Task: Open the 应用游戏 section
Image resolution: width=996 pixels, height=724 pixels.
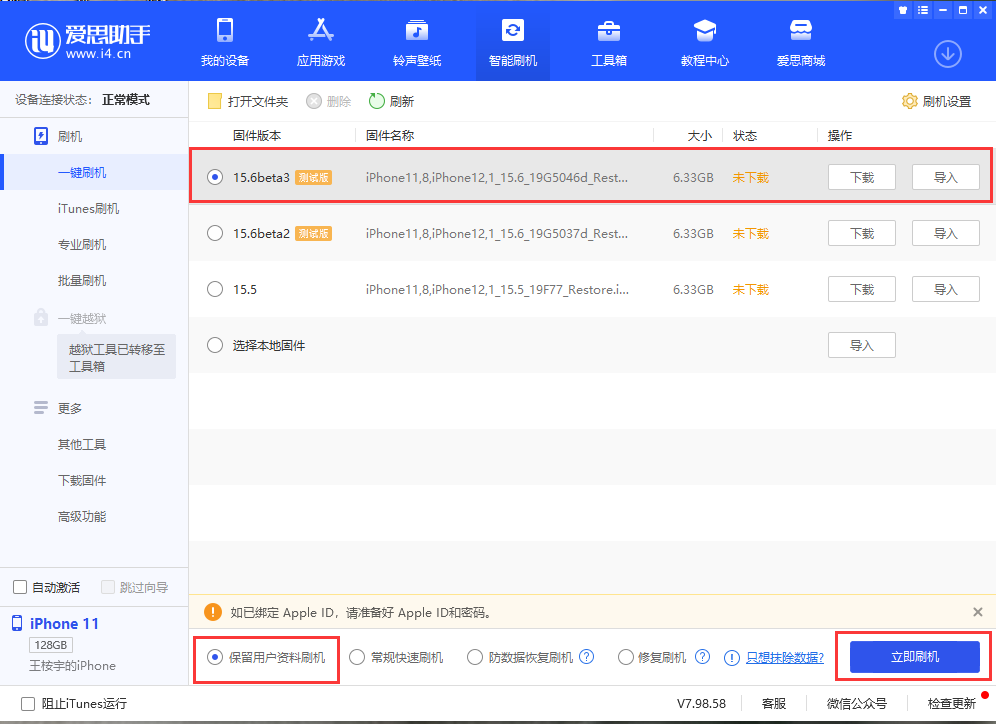Action: (x=320, y=42)
